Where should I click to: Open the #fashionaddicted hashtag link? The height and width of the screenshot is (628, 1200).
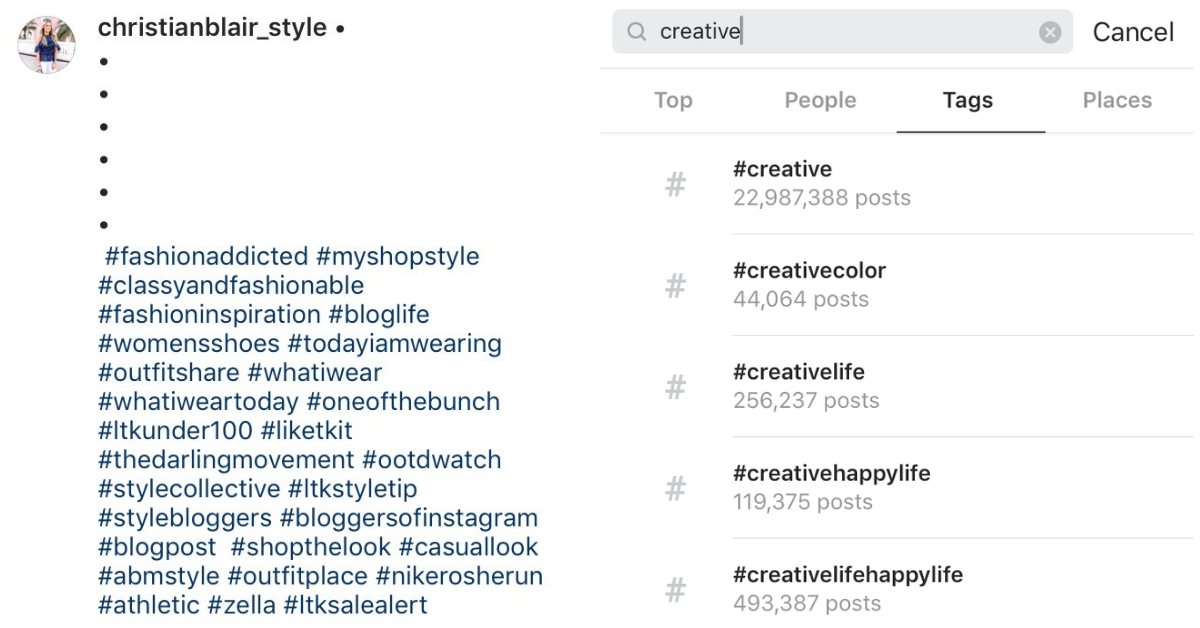point(207,256)
